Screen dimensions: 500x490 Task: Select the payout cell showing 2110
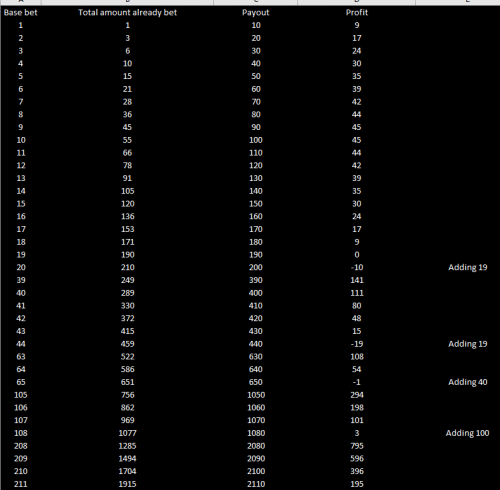(x=256, y=484)
